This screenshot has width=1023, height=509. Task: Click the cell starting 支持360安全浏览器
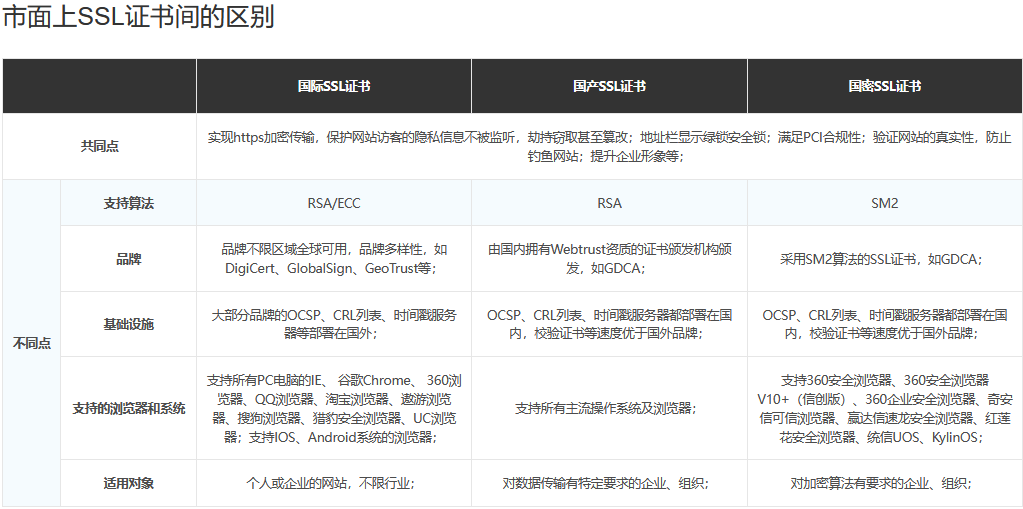[885, 409]
